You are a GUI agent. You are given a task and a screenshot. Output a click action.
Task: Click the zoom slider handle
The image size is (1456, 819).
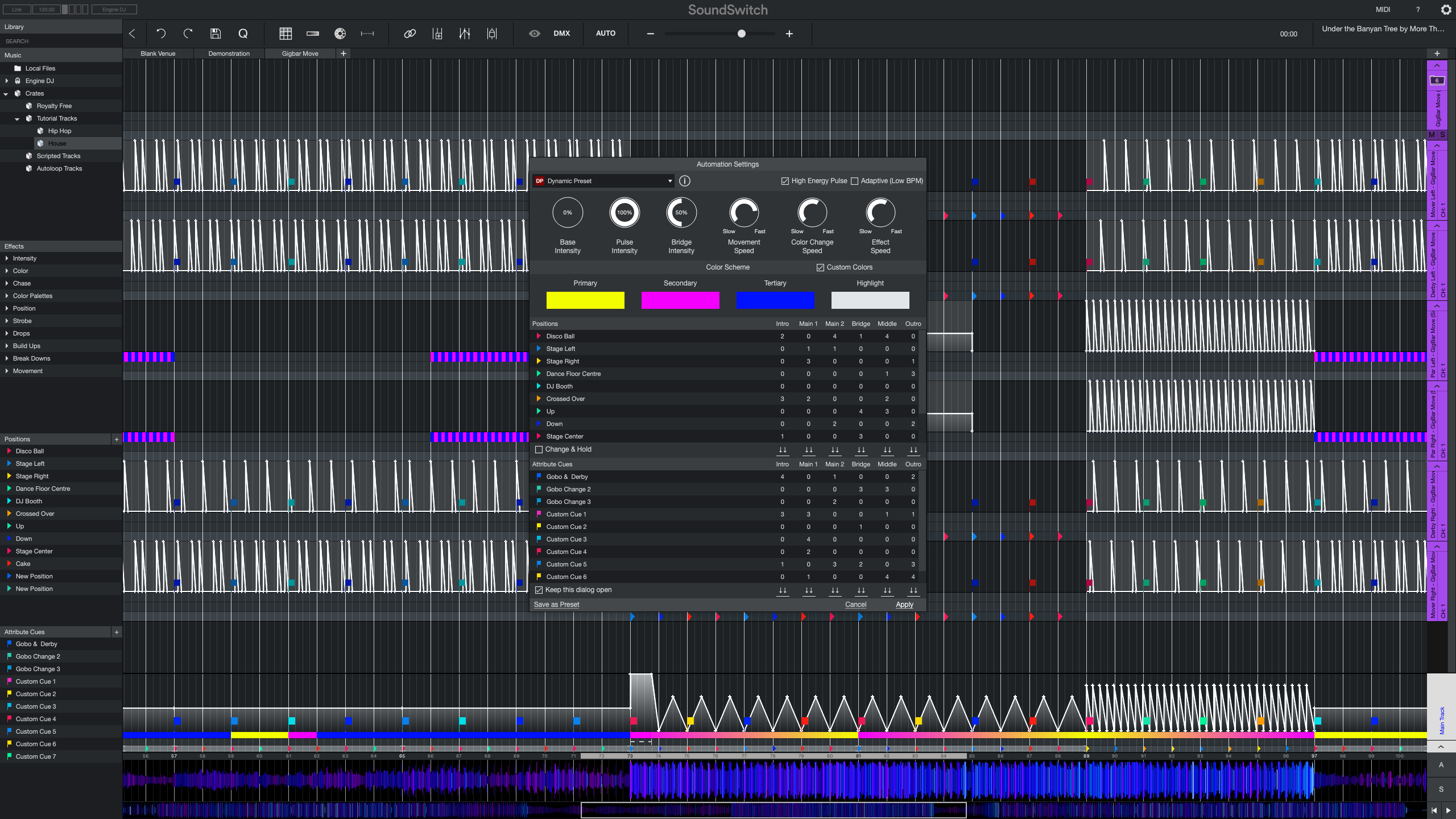tap(741, 34)
